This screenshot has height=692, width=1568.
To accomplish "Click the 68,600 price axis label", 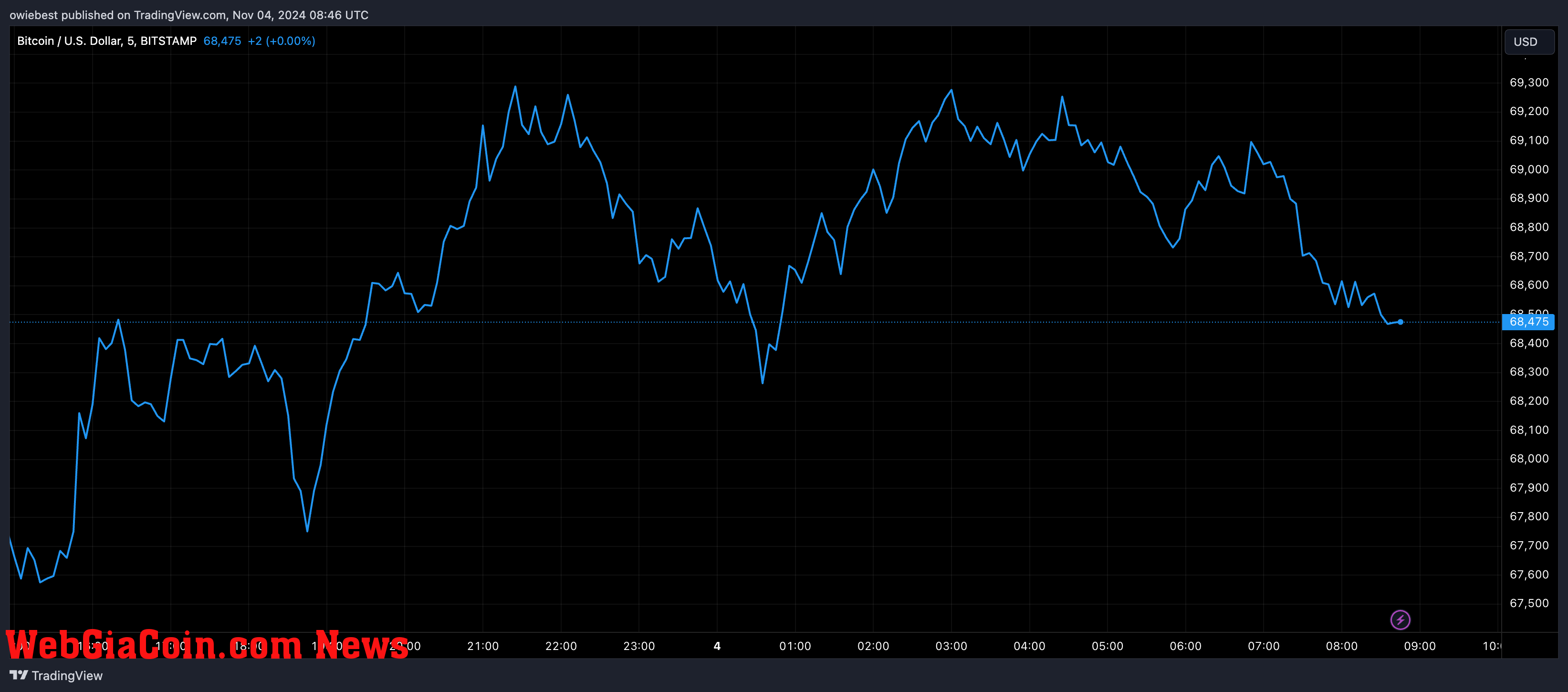I will pos(1529,285).
